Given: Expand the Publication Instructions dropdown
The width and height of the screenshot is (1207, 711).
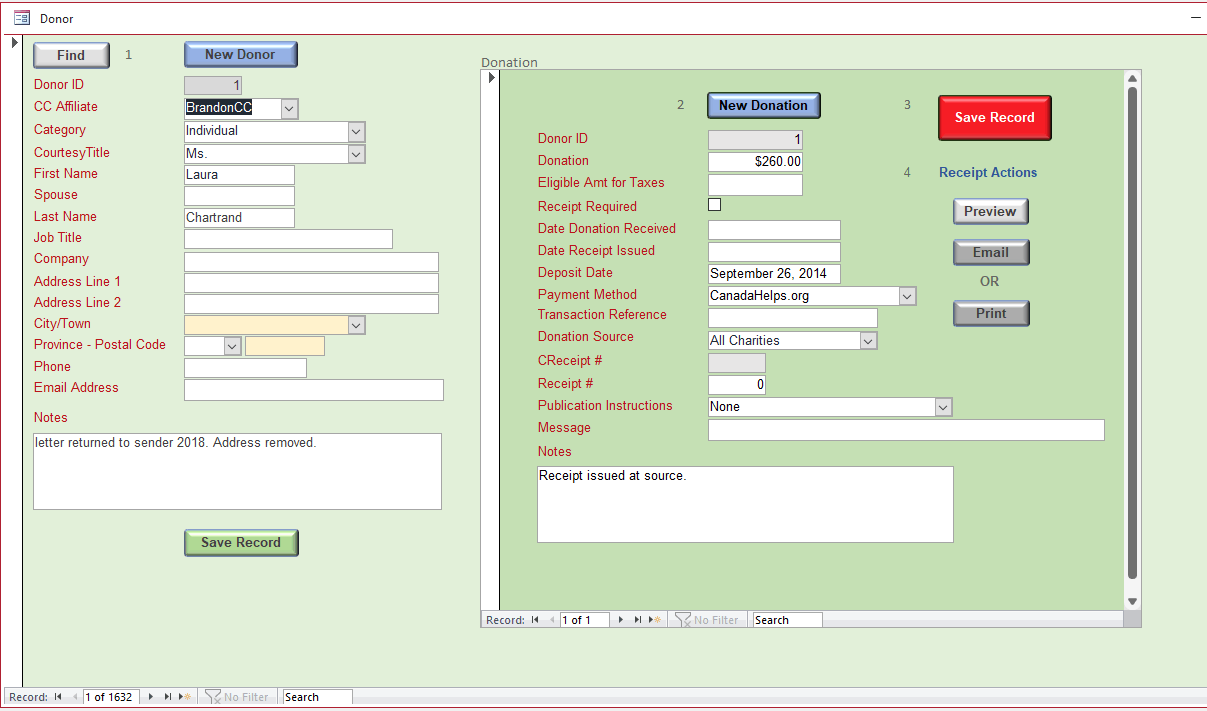Looking at the screenshot, I should [x=943, y=407].
